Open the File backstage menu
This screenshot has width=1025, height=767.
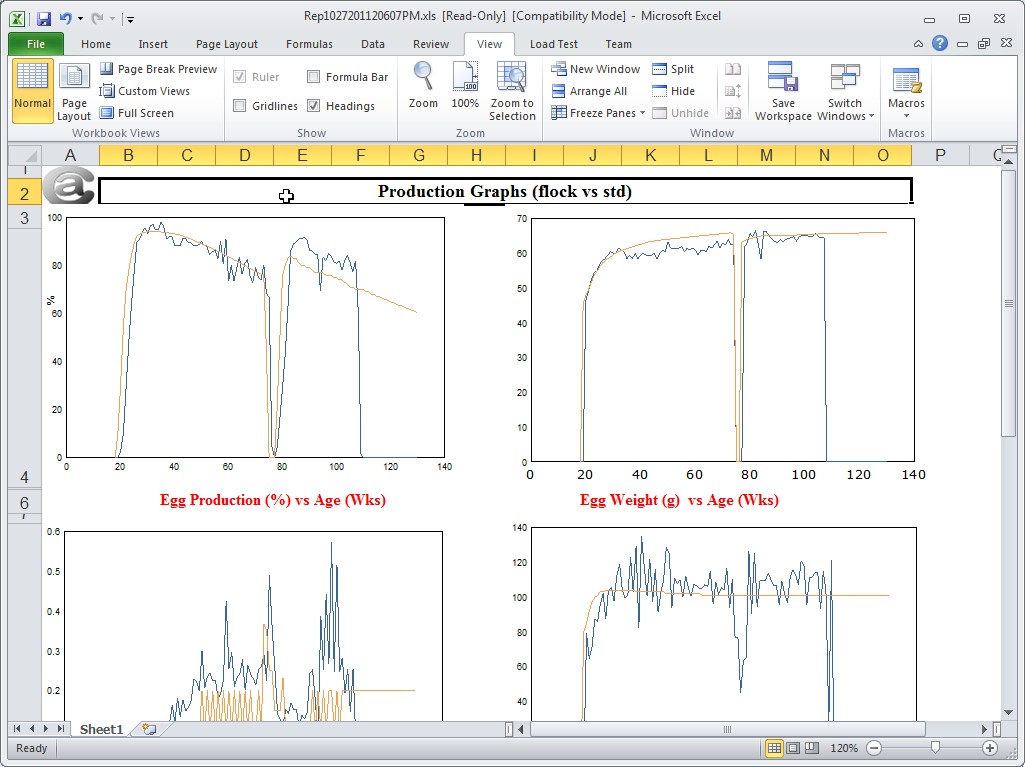coord(36,44)
